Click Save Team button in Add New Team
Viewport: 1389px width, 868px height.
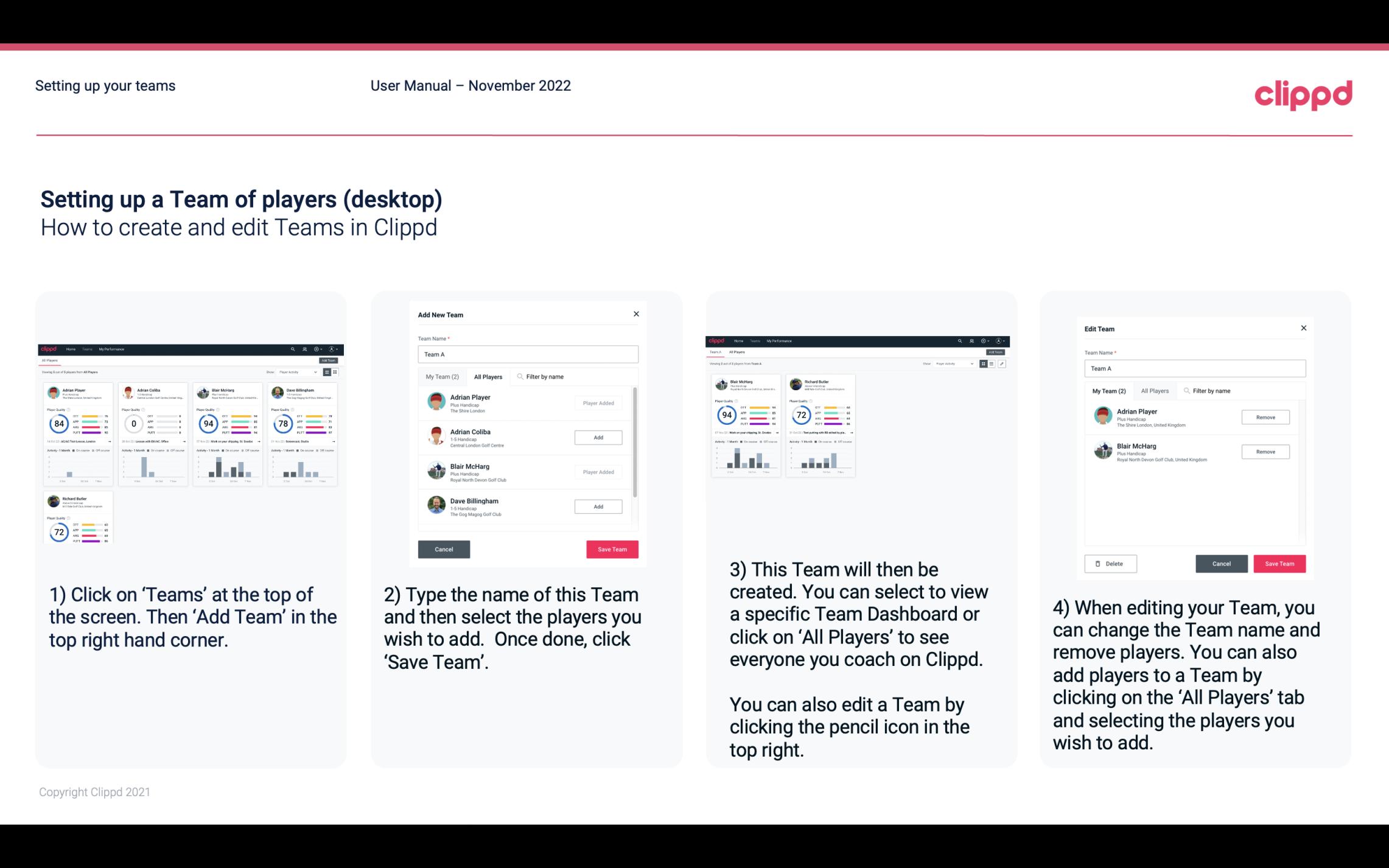coord(611,548)
